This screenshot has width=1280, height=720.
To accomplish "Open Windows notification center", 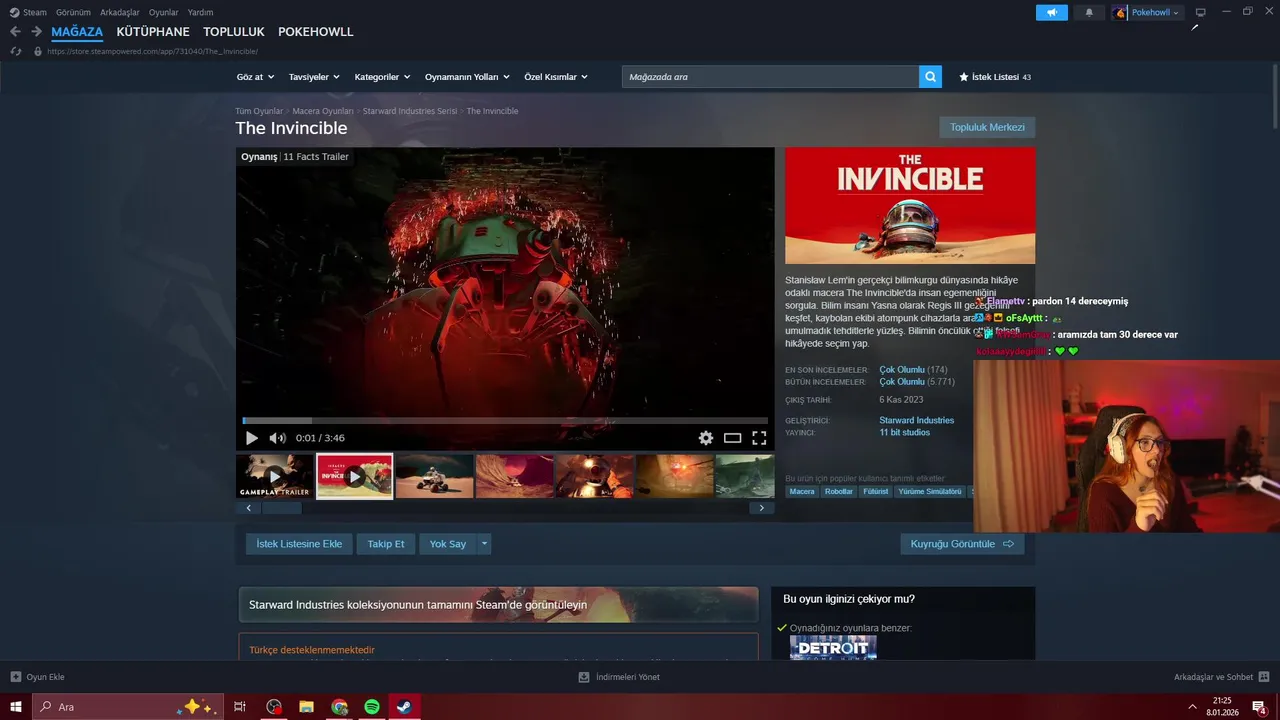I will click(1259, 707).
